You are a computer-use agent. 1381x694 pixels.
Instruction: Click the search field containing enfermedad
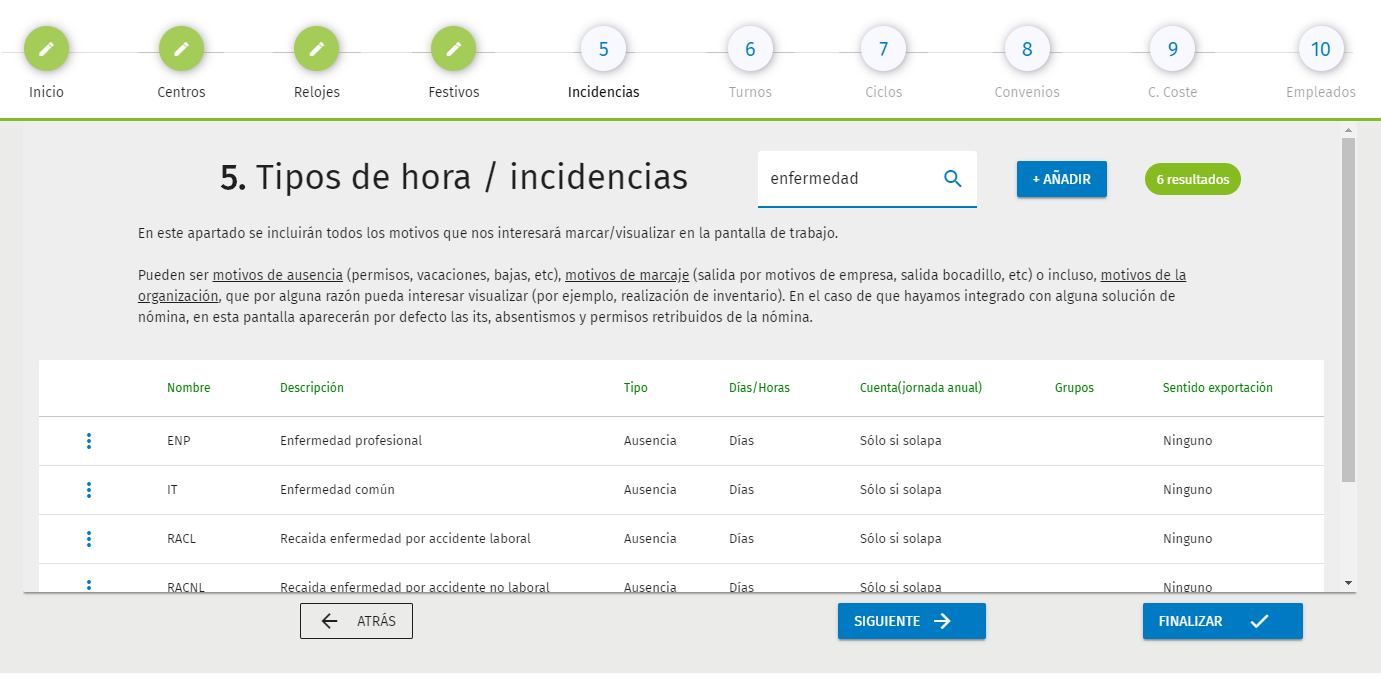(x=867, y=179)
